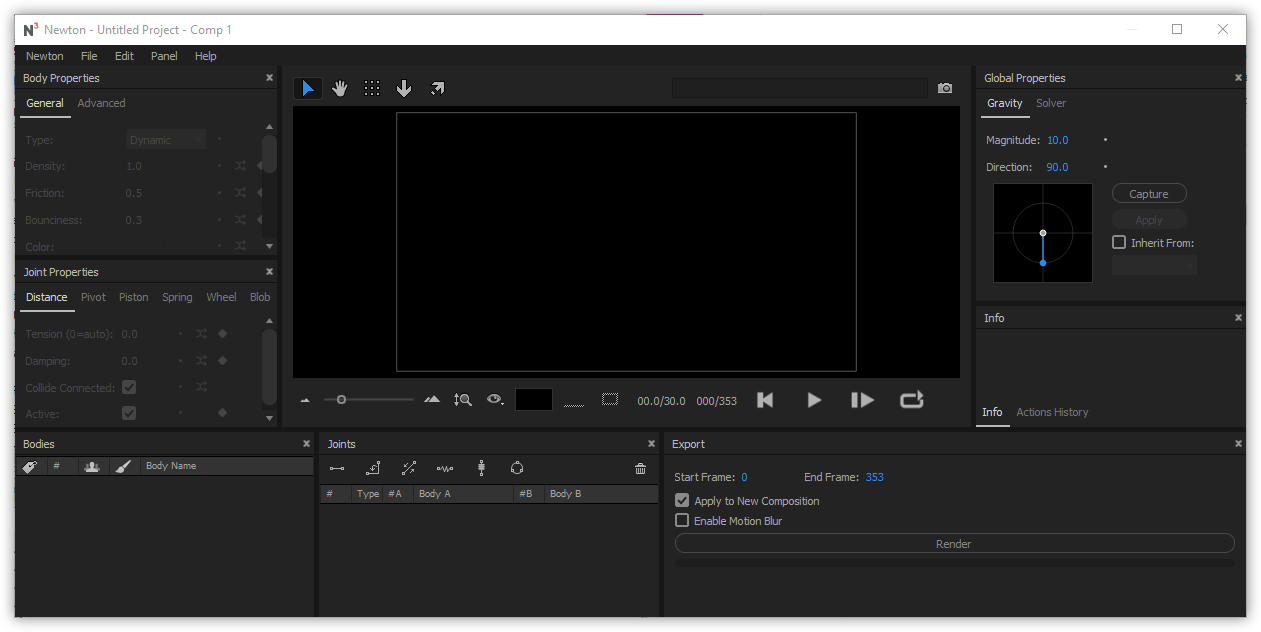The width and height of the screenshot is (1261, 632).
Task: Select the arrow selection tool
Action: (x=308, y=89)
